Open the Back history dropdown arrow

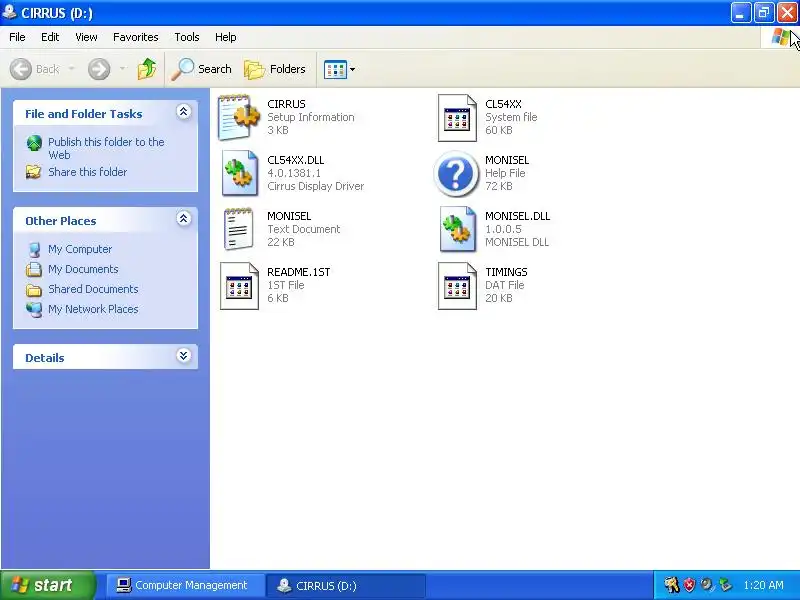click(x=71, y=69)
